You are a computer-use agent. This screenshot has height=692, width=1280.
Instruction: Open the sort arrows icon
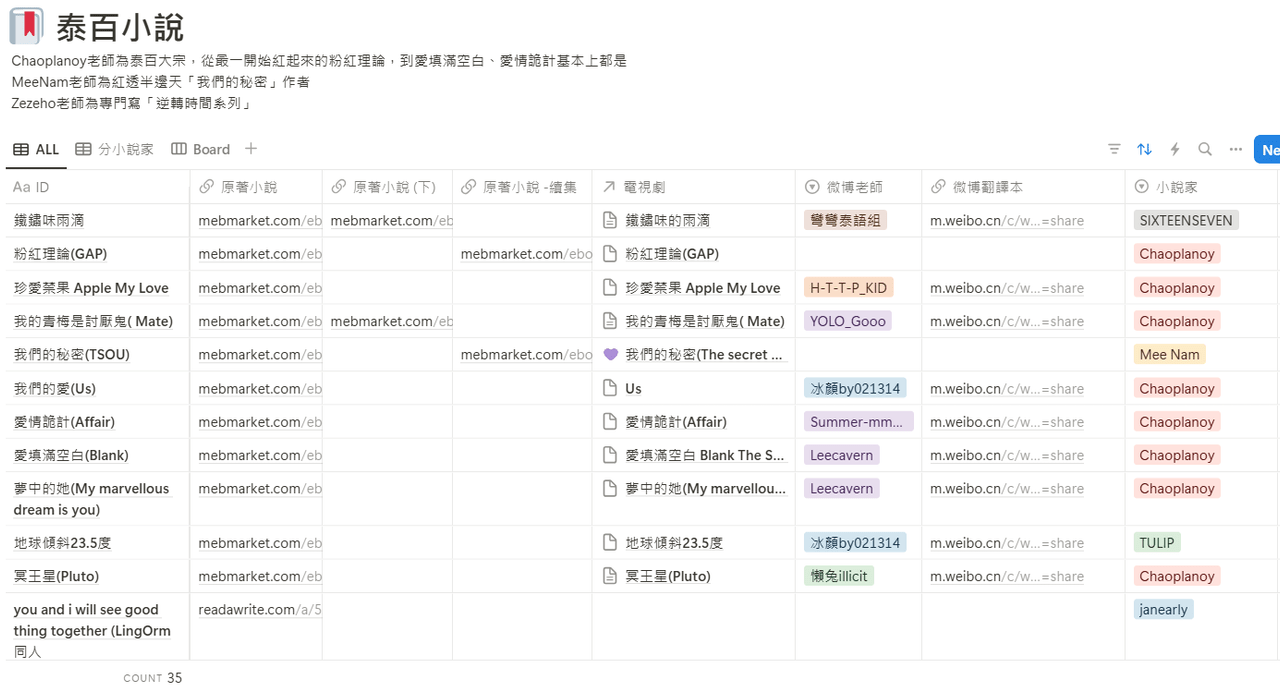coord(1144,149)
